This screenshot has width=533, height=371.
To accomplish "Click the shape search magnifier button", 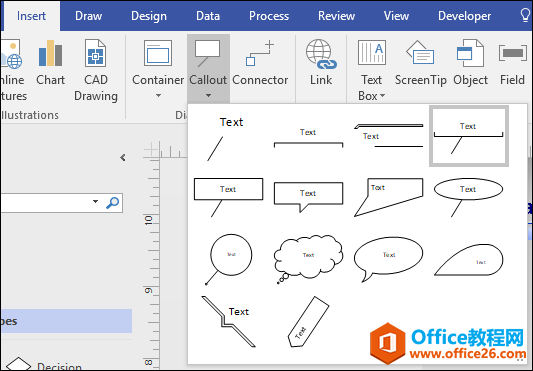I will [x=113, y=203].
